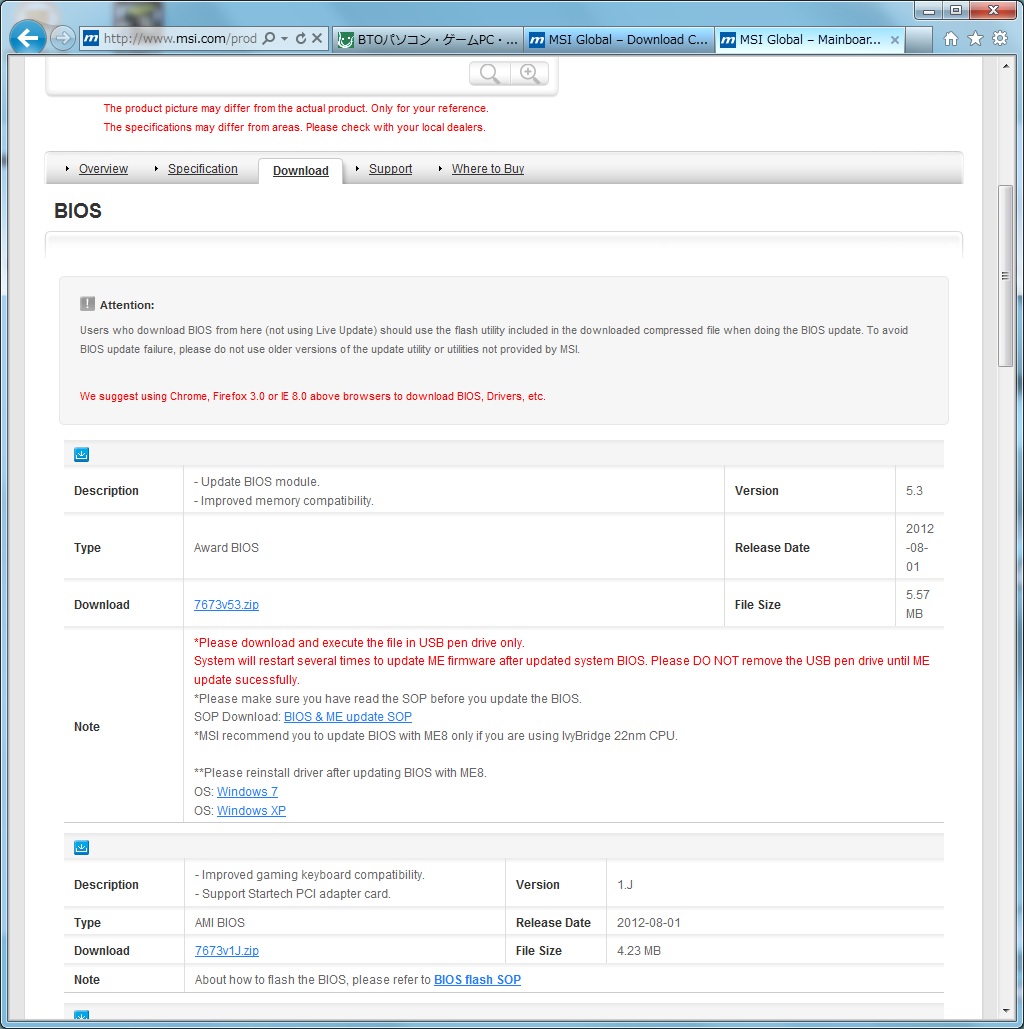Click the product image magnifier icon
1024x1029 pixels.
[x=490, y=74]
